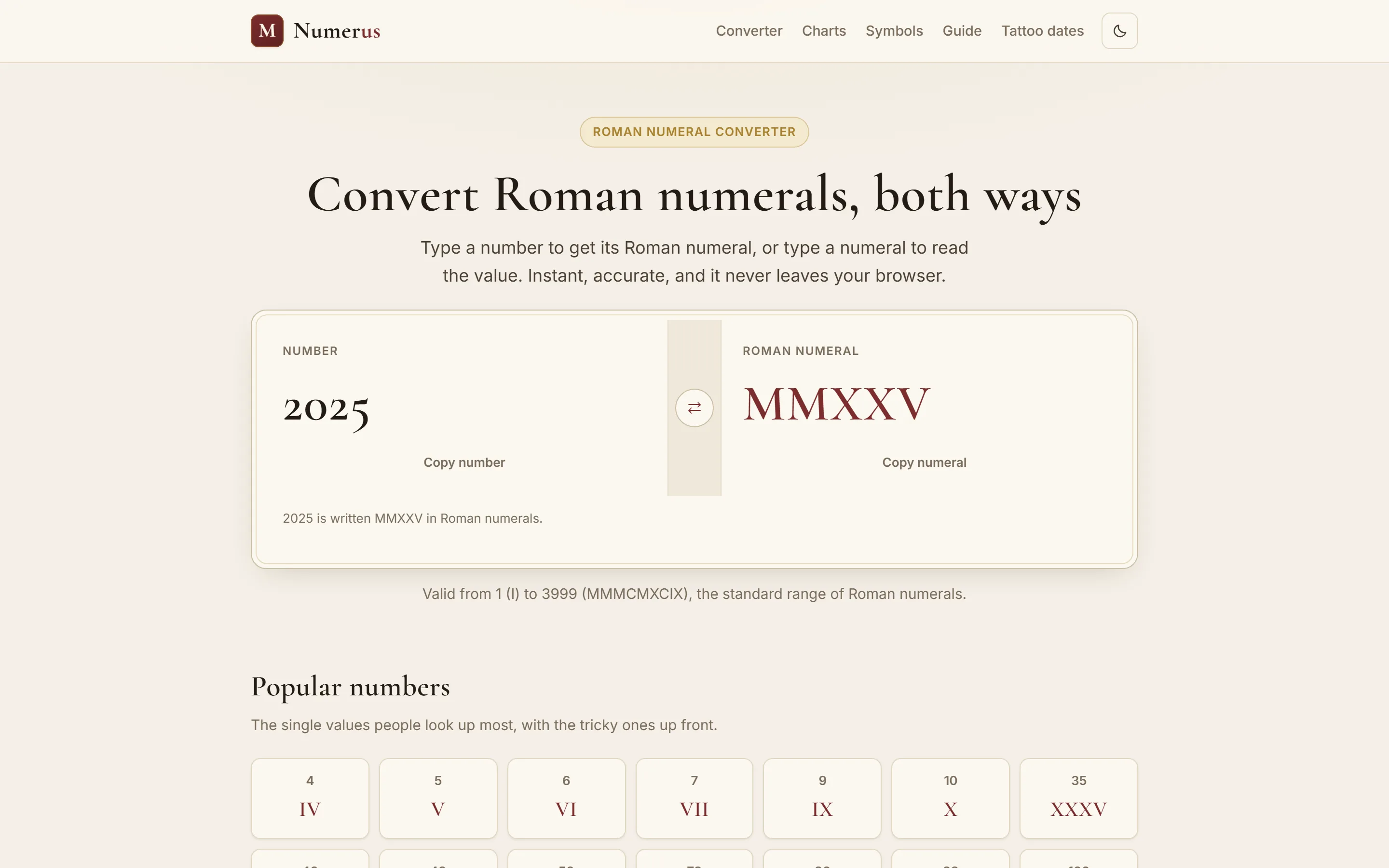
Task: Click the 'Valid from 1 (I) to 3999' note
Action: pyautogui.click(x=694, y=594)
